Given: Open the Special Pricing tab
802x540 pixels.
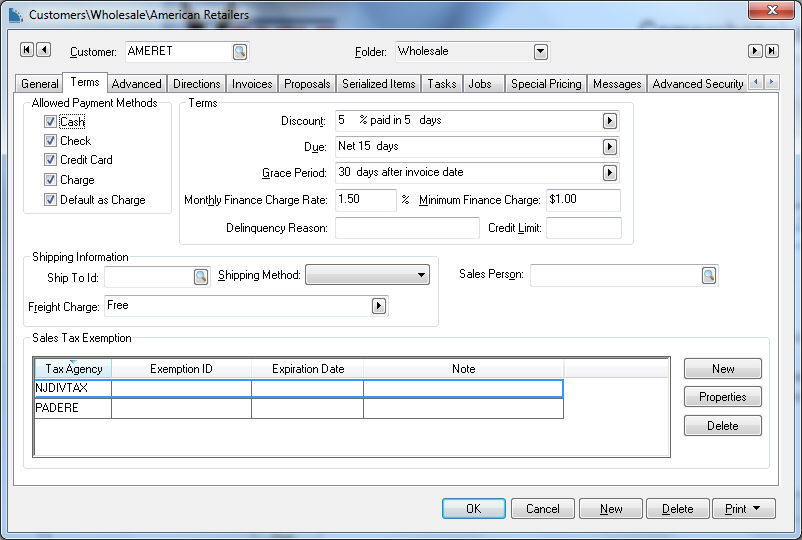Looking at the screenshot, I should tap(545, 84).
